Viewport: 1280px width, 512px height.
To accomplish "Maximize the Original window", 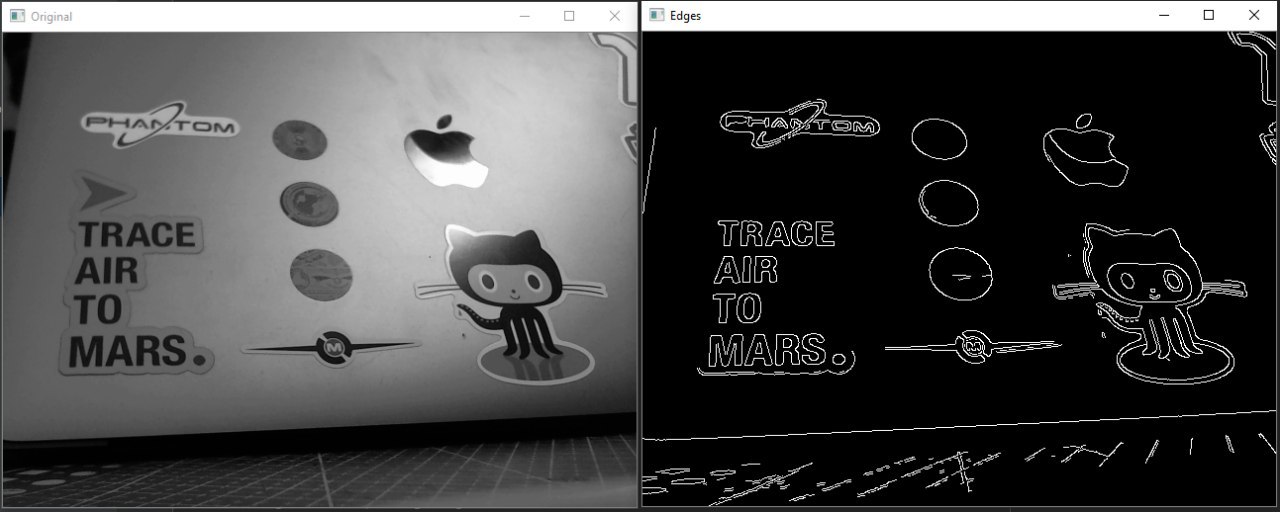I will (569, 16).
